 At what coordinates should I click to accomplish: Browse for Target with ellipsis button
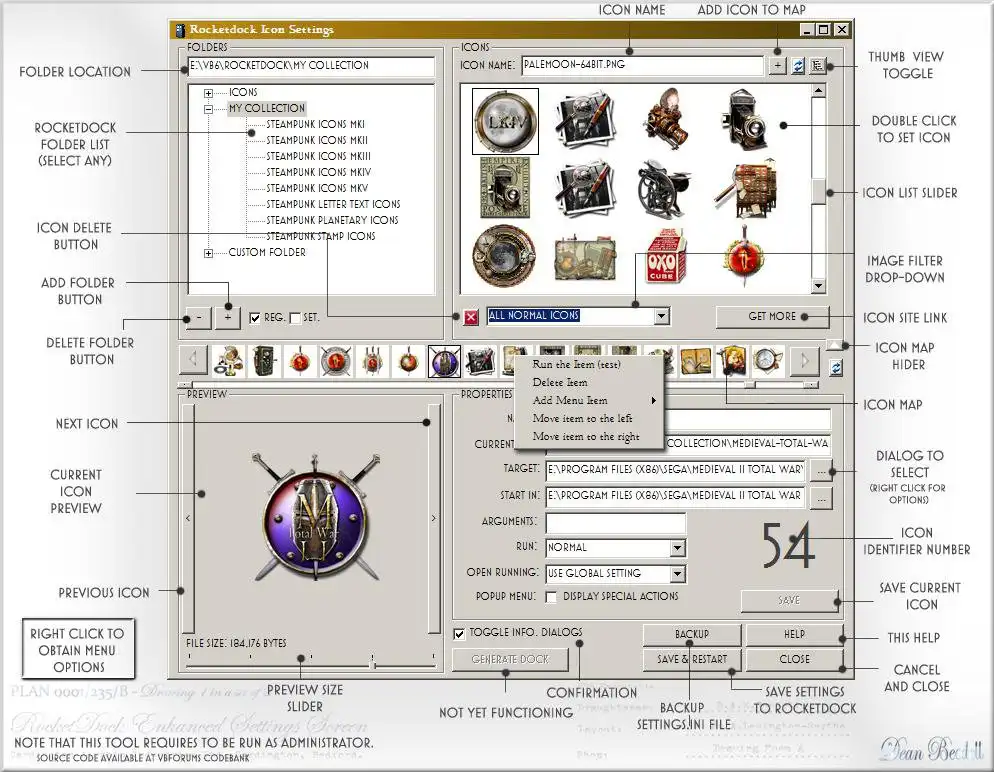coord(822,472)
